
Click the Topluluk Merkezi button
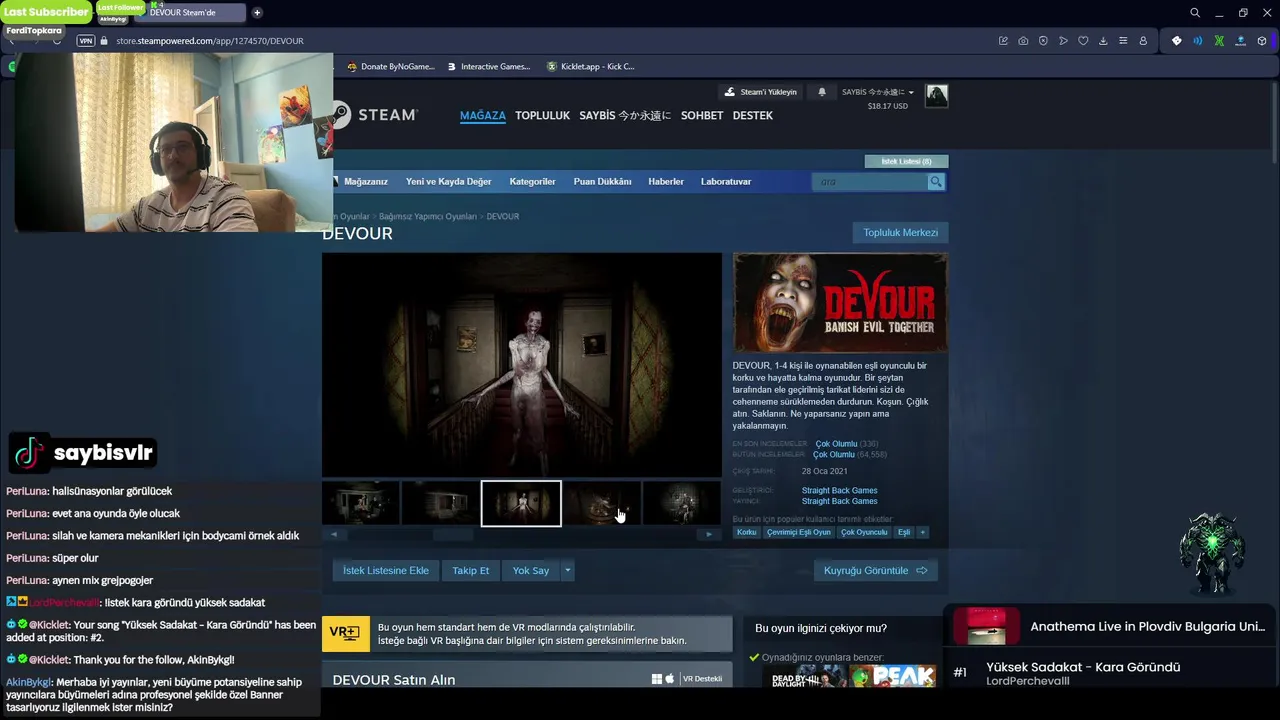coord(900,232)
